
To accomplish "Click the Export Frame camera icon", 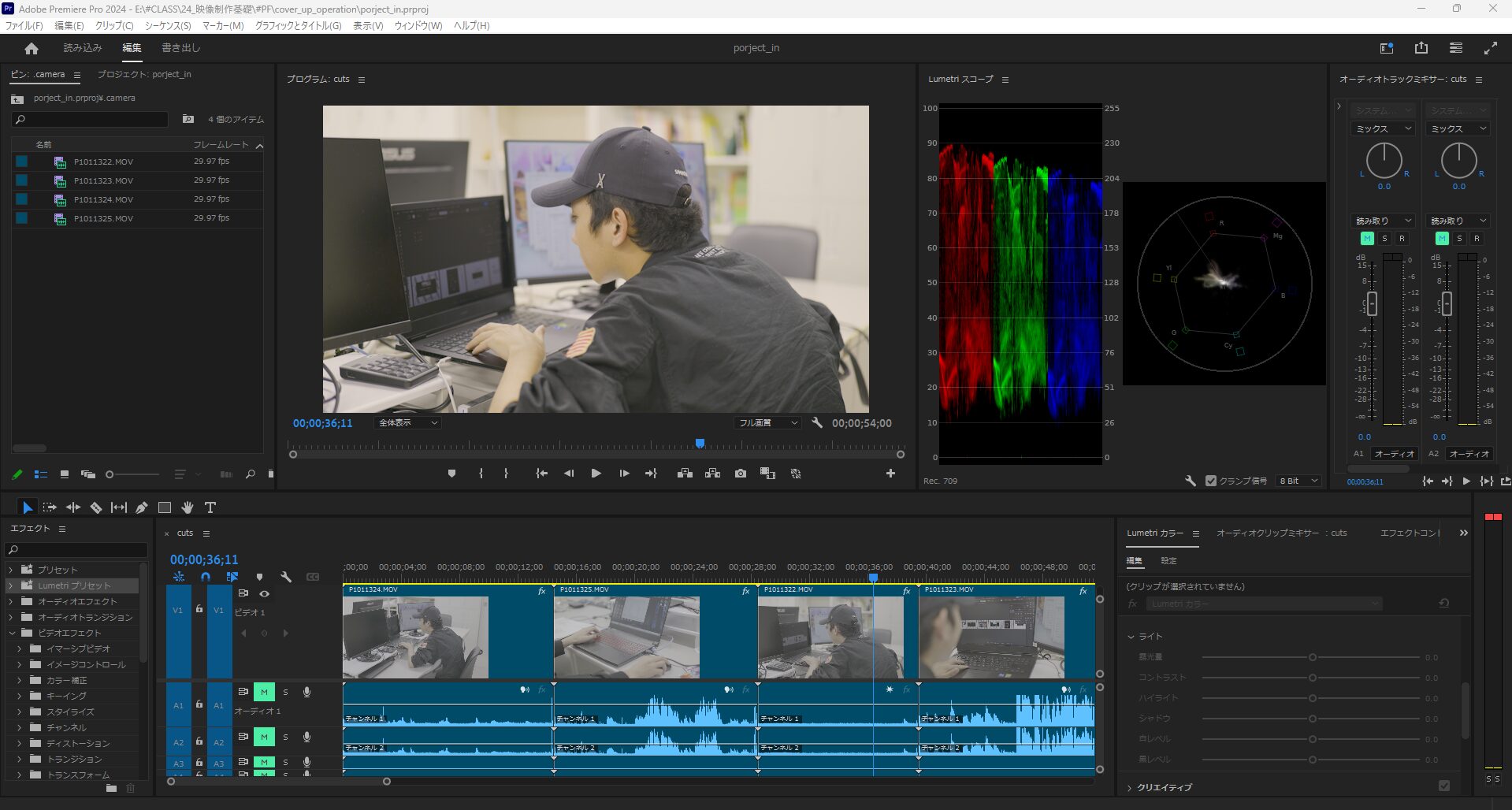I will click(741, 474).
